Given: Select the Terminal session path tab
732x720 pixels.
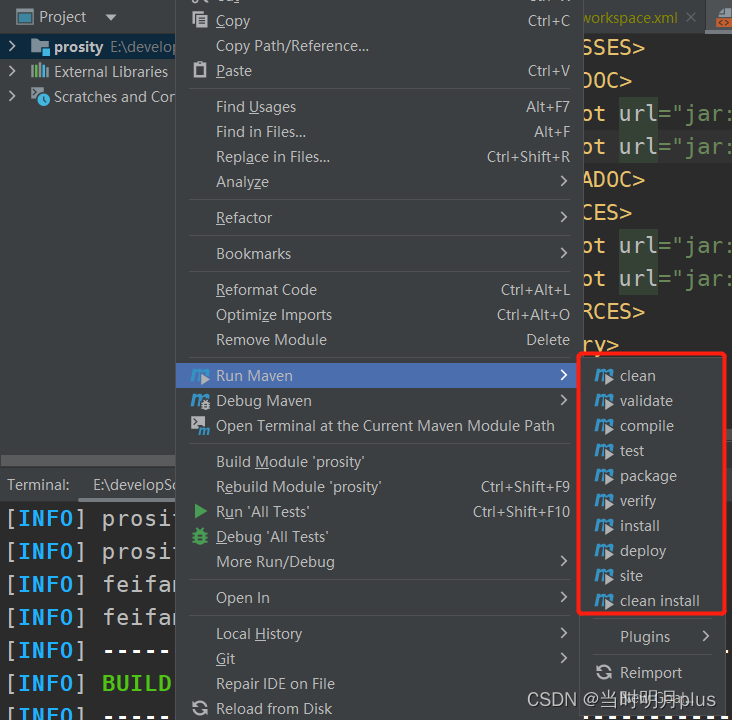Looking at the screenshot, I should (x=132, y=485).
